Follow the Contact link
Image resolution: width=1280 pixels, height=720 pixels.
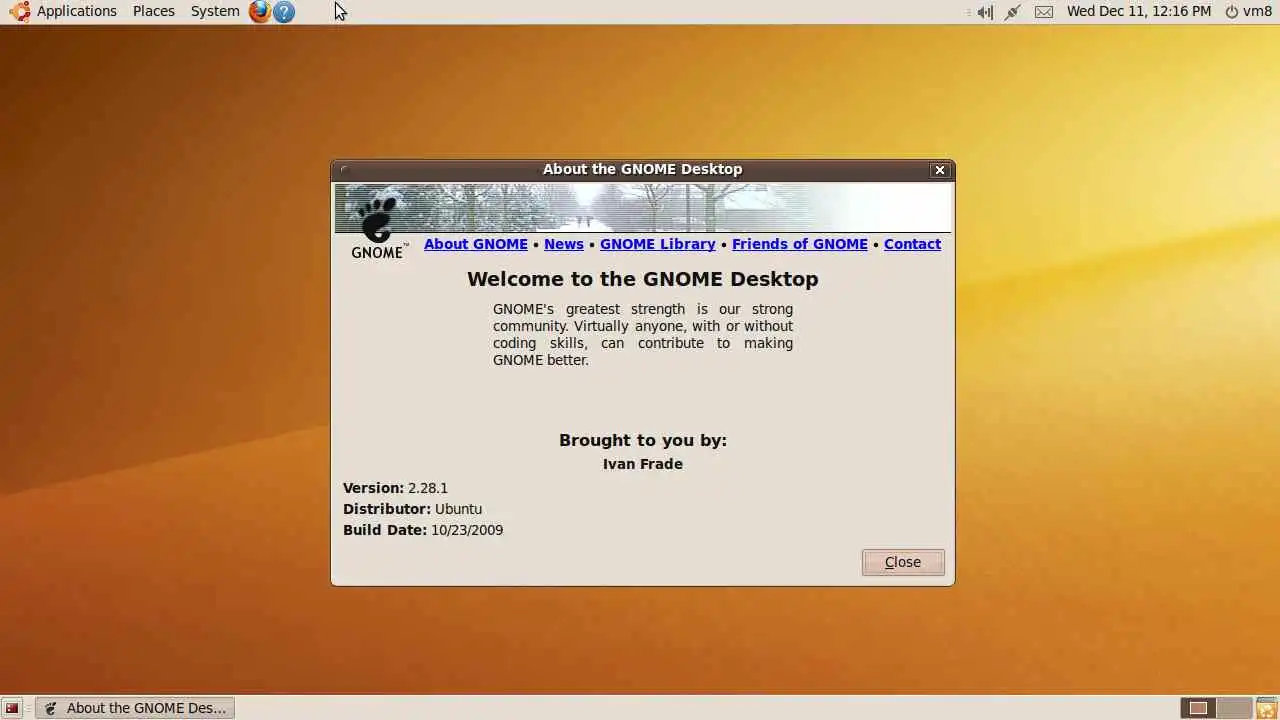[x=912, y=244]
